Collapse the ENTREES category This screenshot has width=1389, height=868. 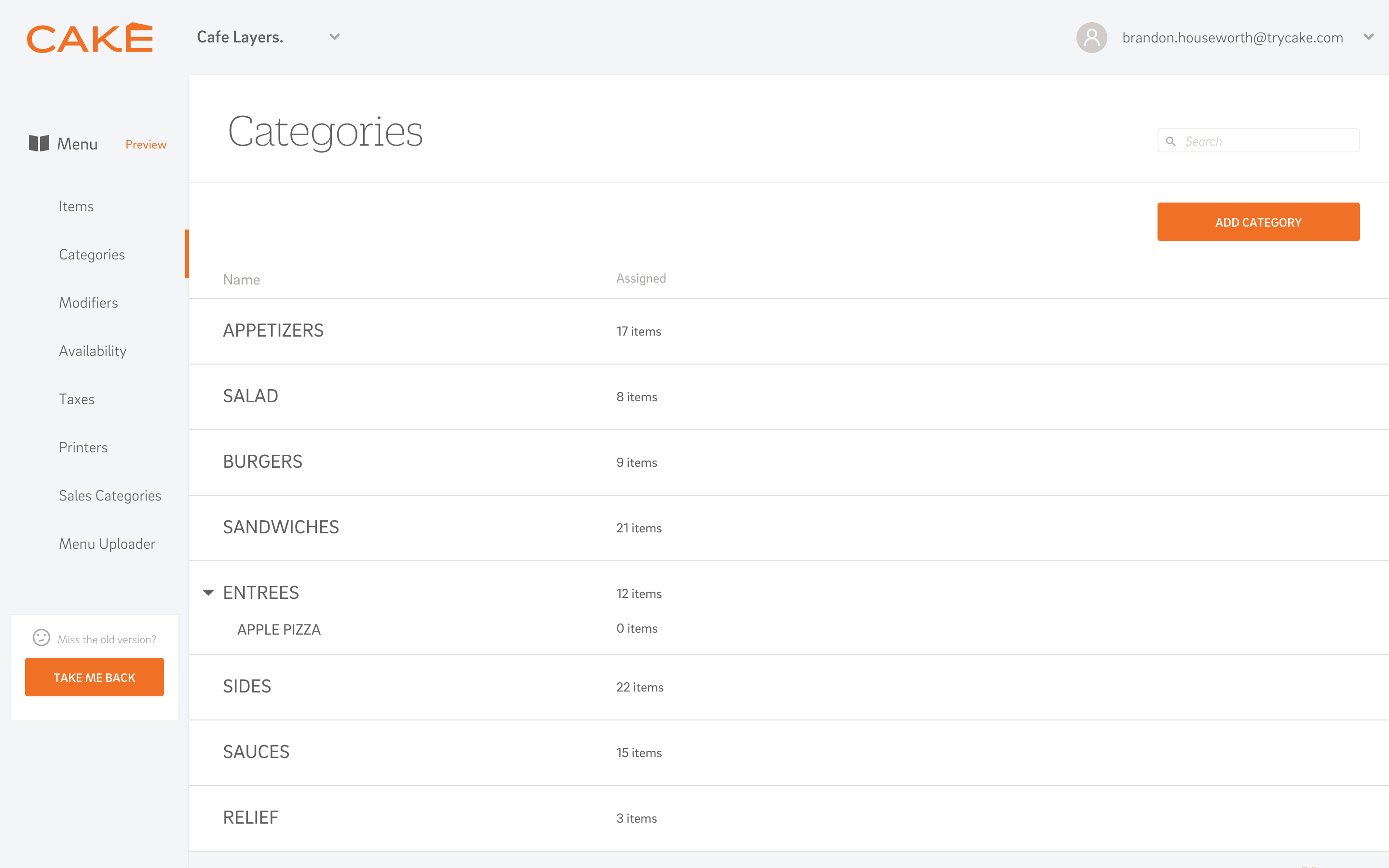coord(208,593)
